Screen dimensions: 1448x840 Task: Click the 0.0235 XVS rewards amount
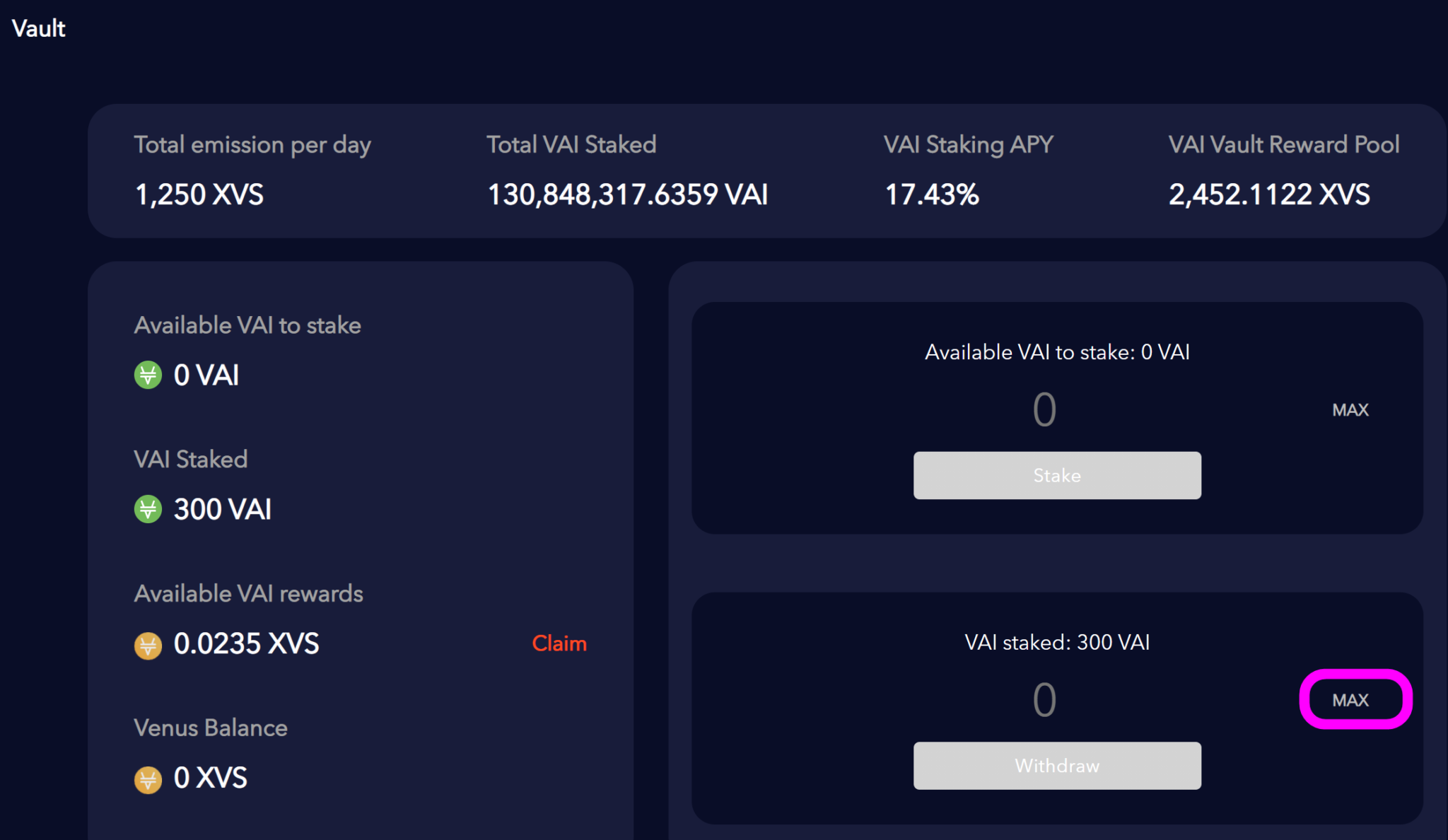tap(246, 643)
